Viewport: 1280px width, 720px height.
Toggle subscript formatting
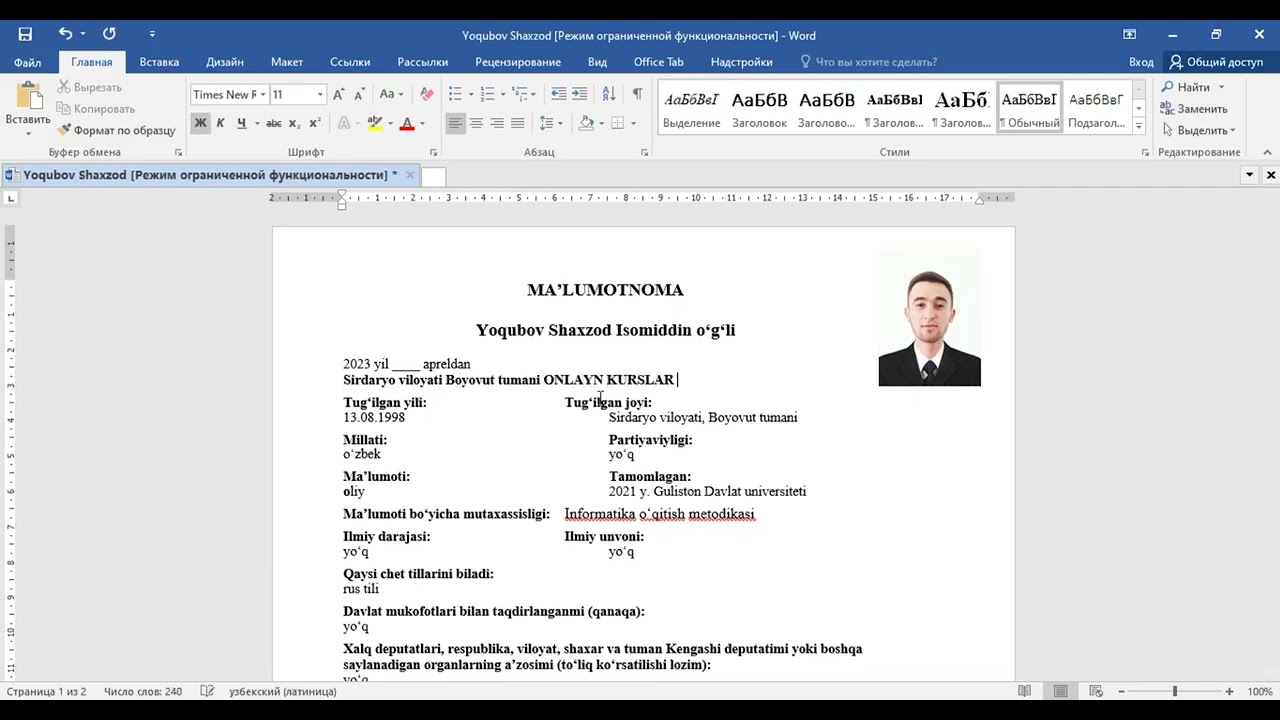(294, 123)
